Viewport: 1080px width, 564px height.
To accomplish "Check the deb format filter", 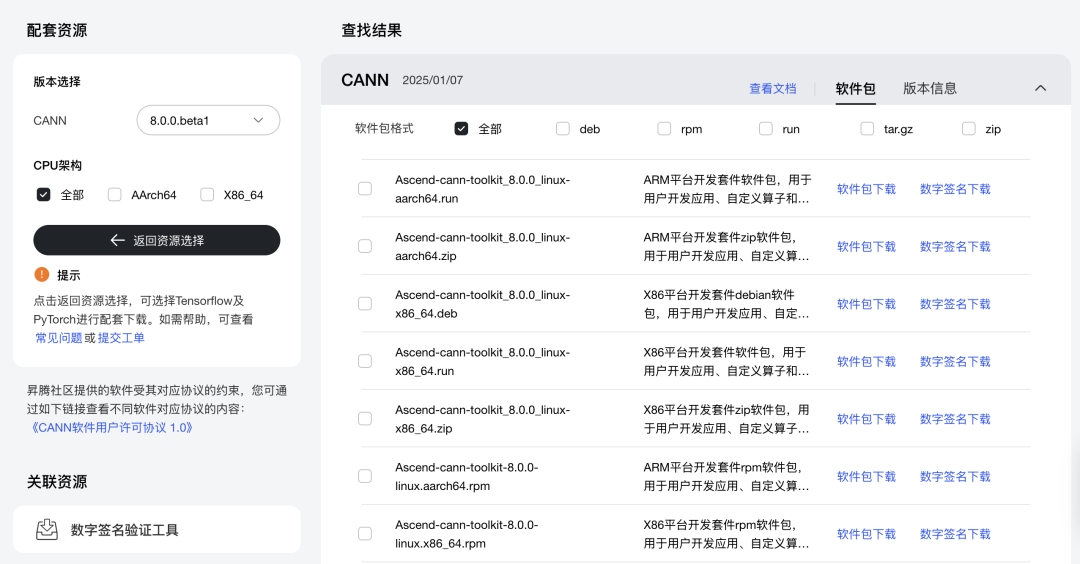I will tap(563, 129).
